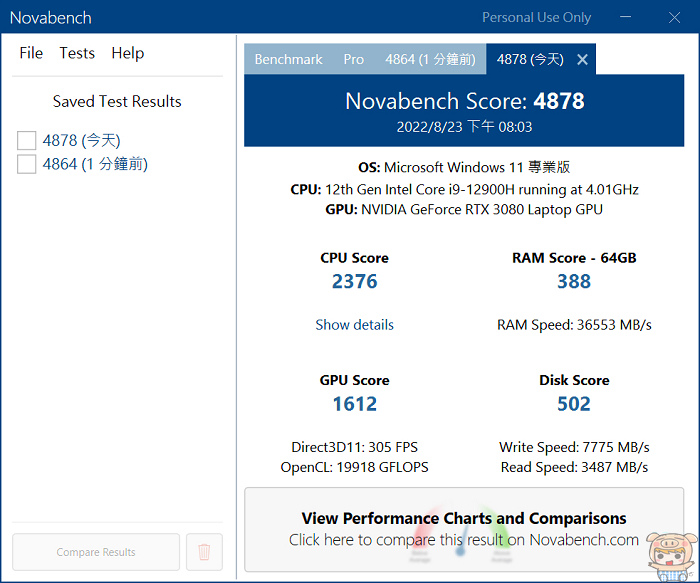
Task: Select the 4864 (1 分鐘前) tab
Action: (x=430, y=60)
